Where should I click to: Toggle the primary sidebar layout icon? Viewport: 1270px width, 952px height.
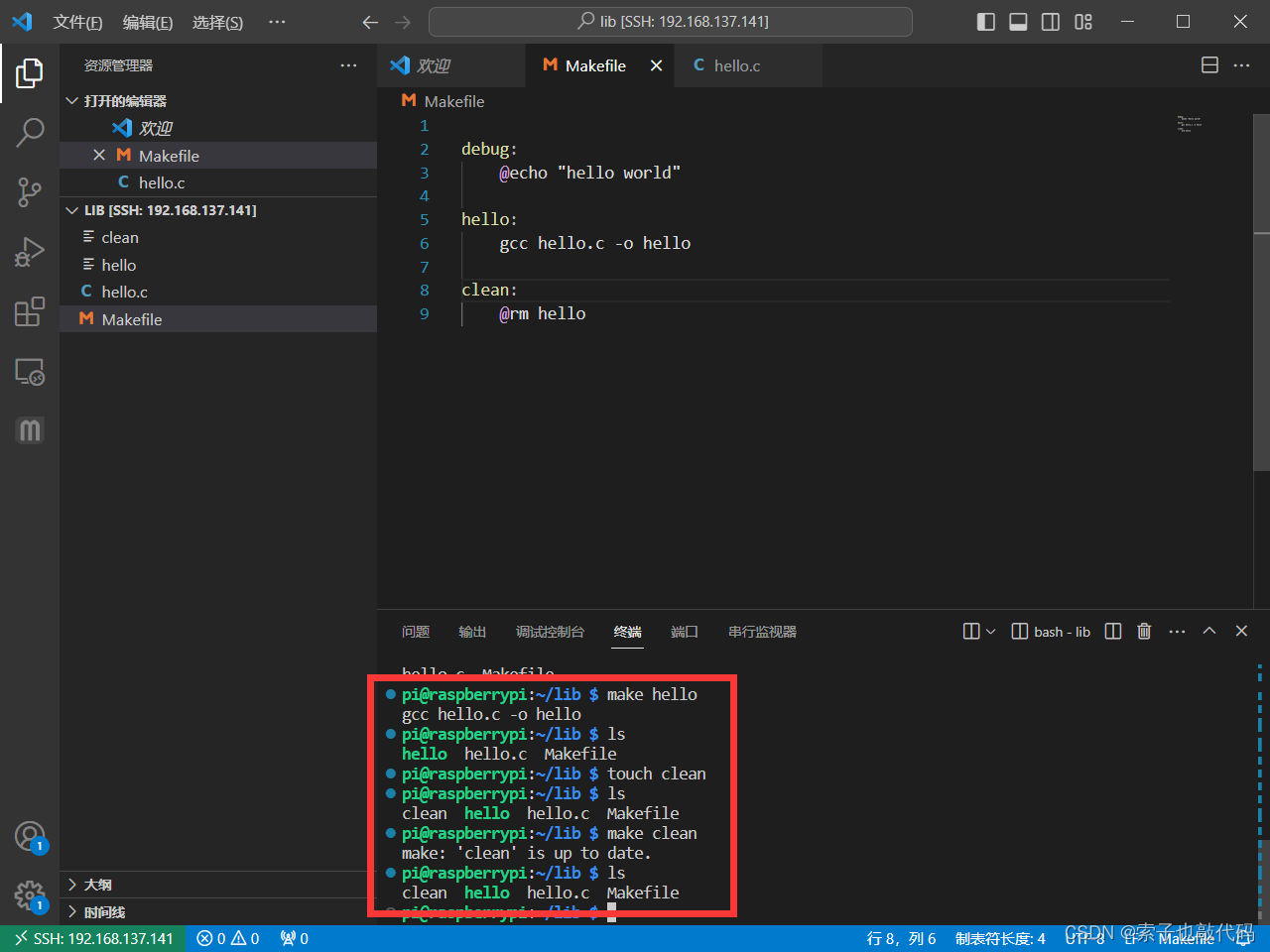coord(985,22)
